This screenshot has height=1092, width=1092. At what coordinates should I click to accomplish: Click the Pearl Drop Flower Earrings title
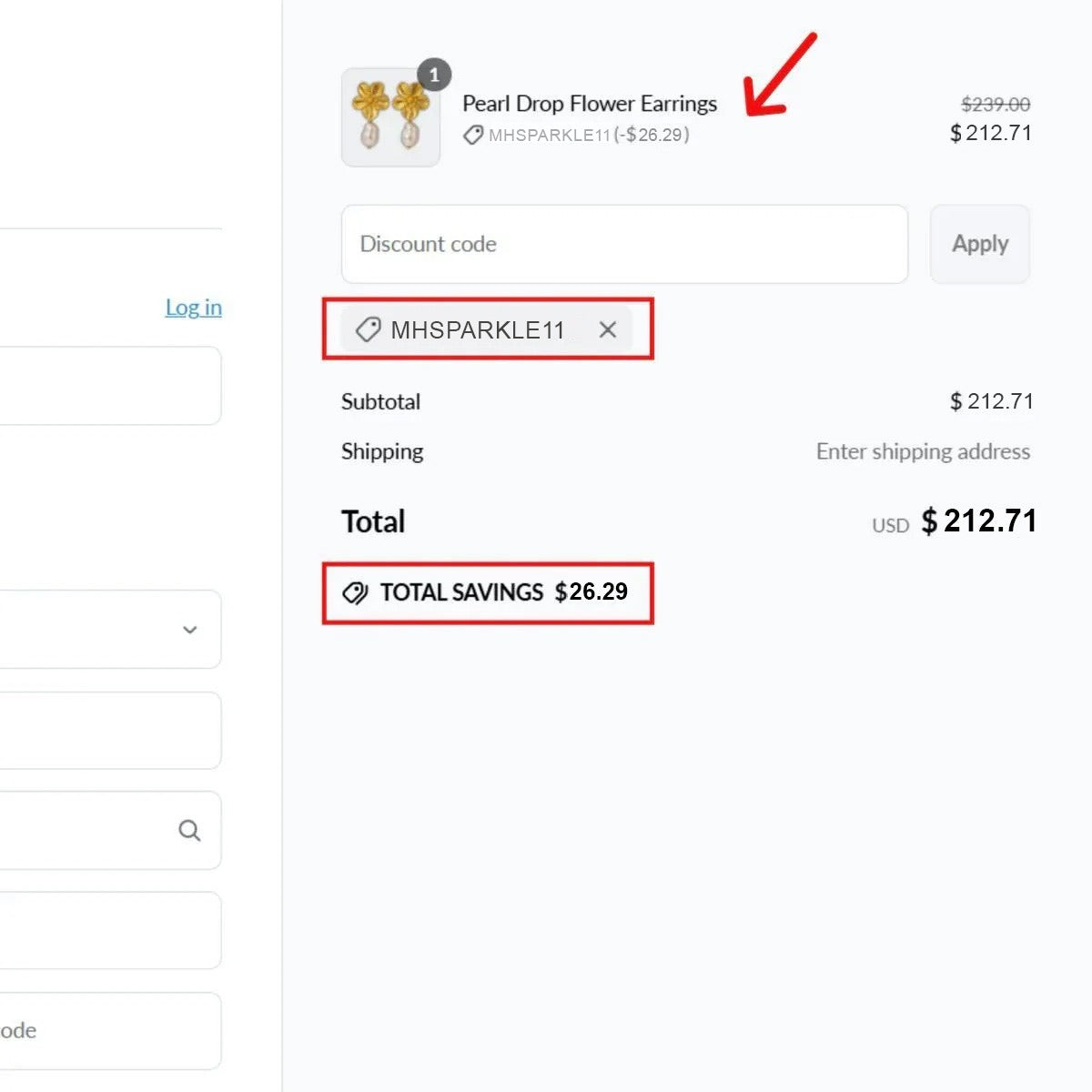590,104
